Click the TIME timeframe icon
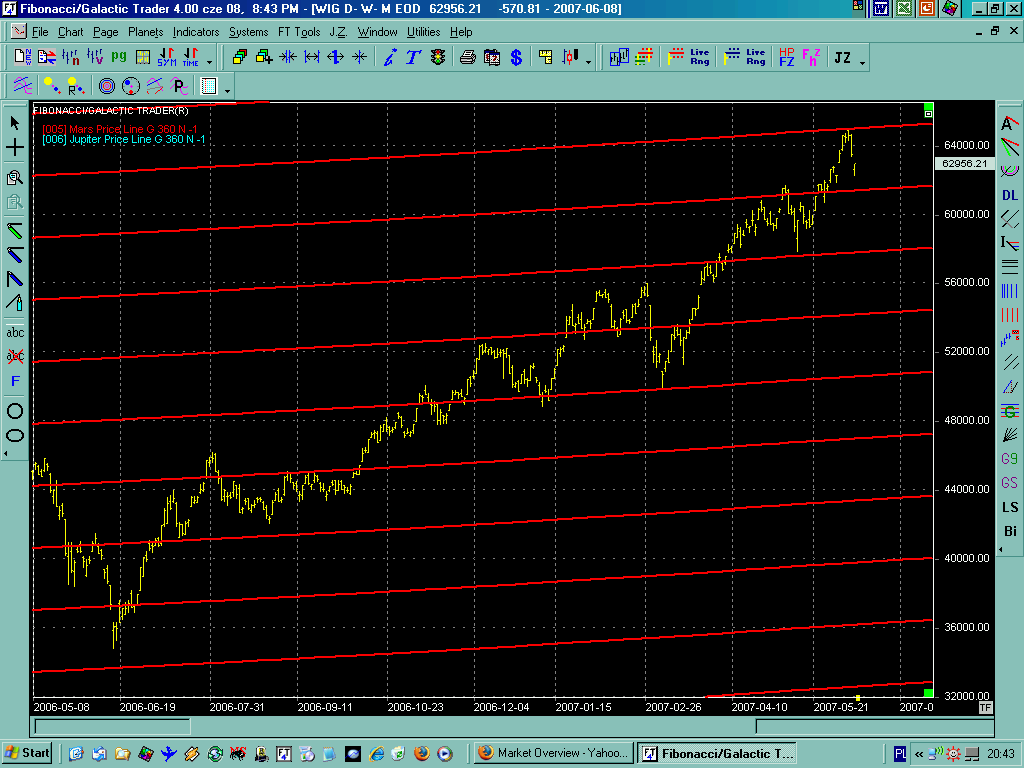Screen dimensions: 1024x768 pos(190,57)
